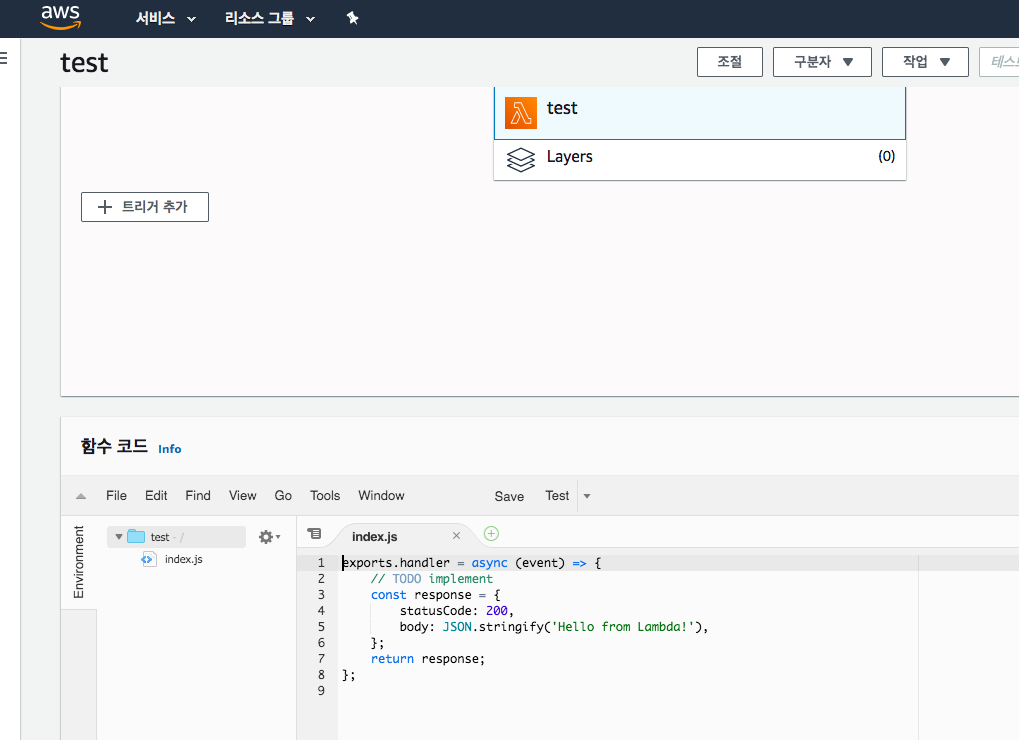Click the tab list icon left of index.js

[315, 533]
